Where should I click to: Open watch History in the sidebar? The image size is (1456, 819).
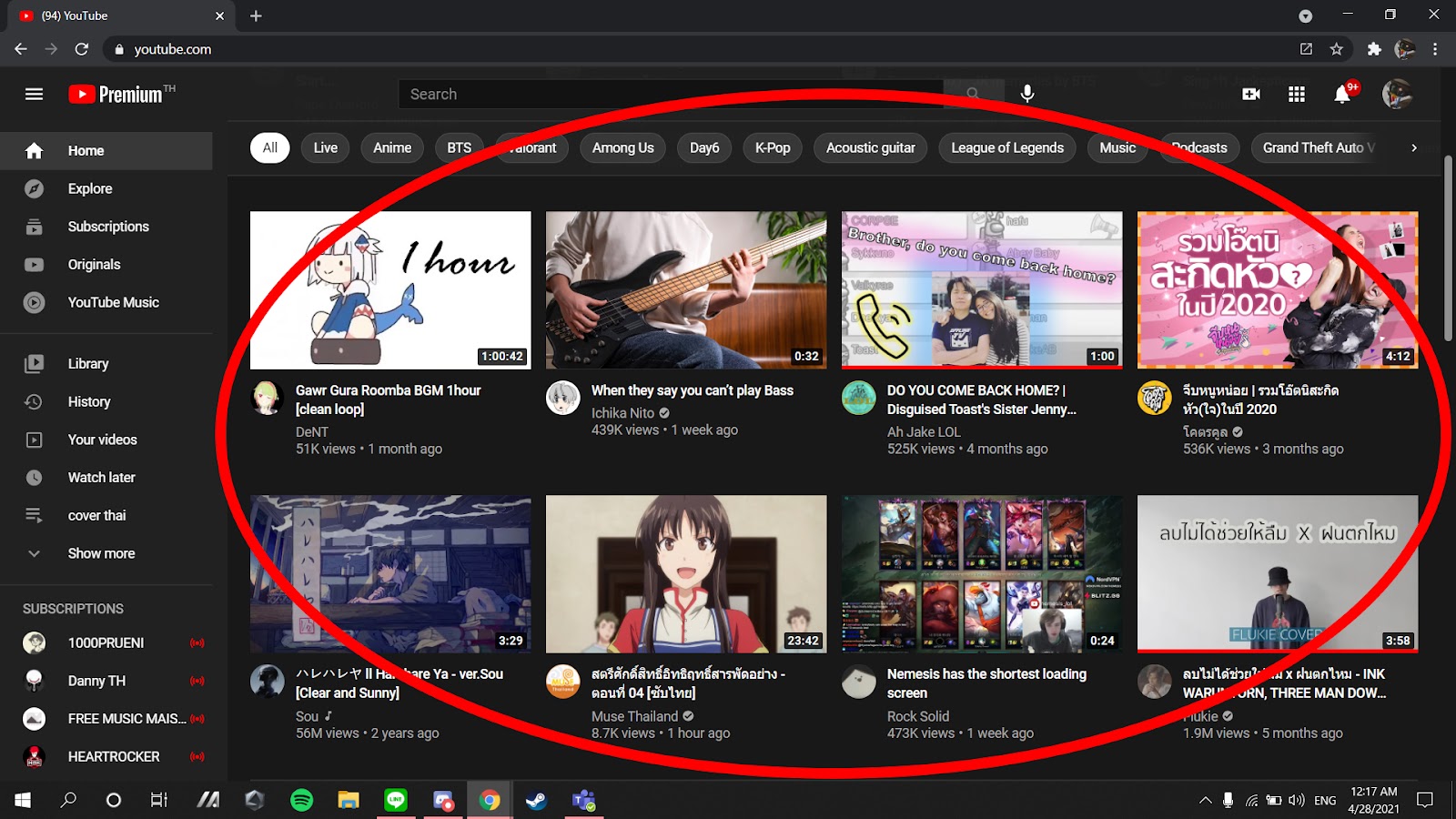[106, 401]
